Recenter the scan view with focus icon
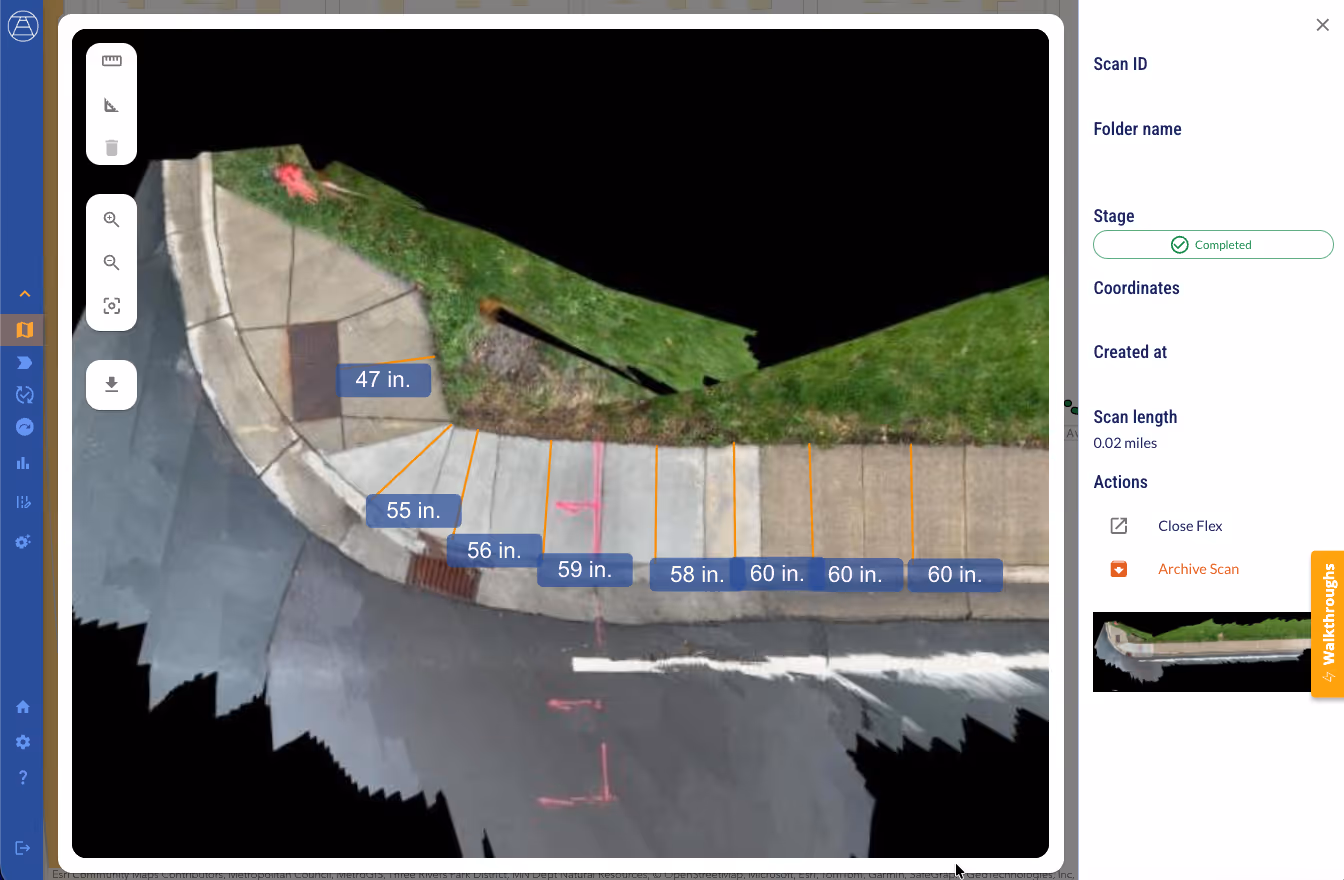The height and width of the screenshot is (880, 1344). point(112,306)
